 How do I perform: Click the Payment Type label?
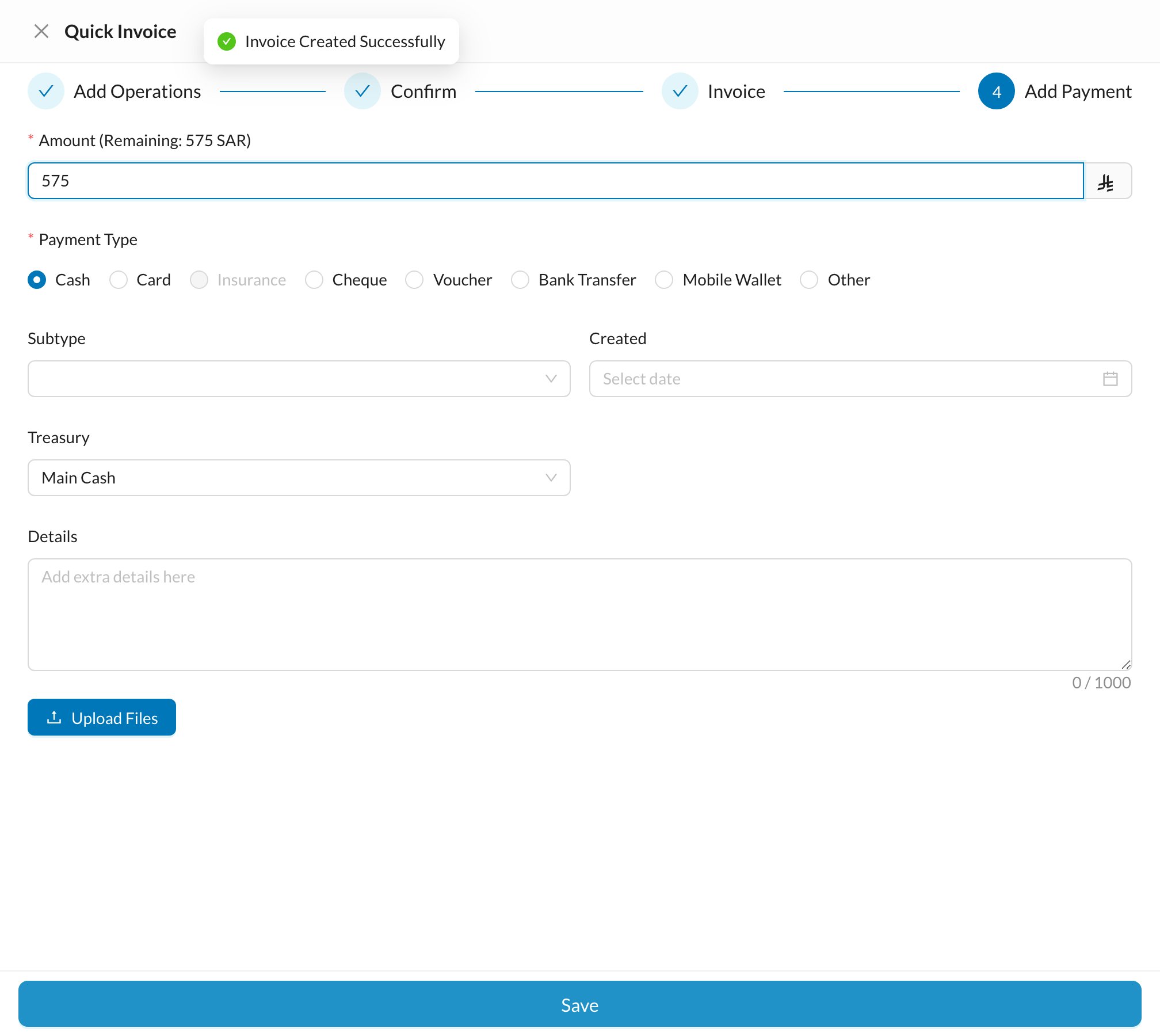[88, 239]
